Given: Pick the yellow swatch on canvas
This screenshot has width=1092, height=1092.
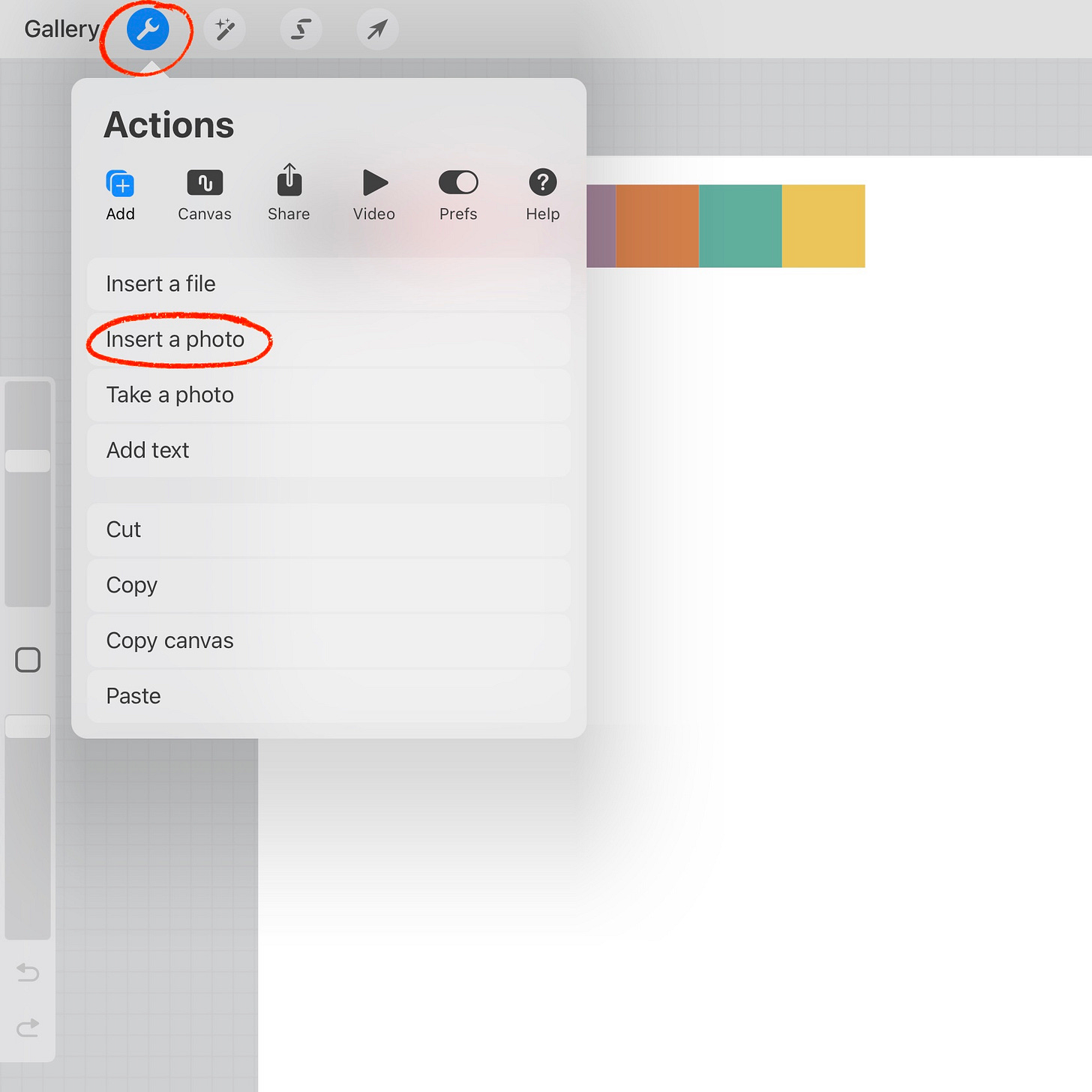Looking at the screenshot, I should tap(823, 226).
